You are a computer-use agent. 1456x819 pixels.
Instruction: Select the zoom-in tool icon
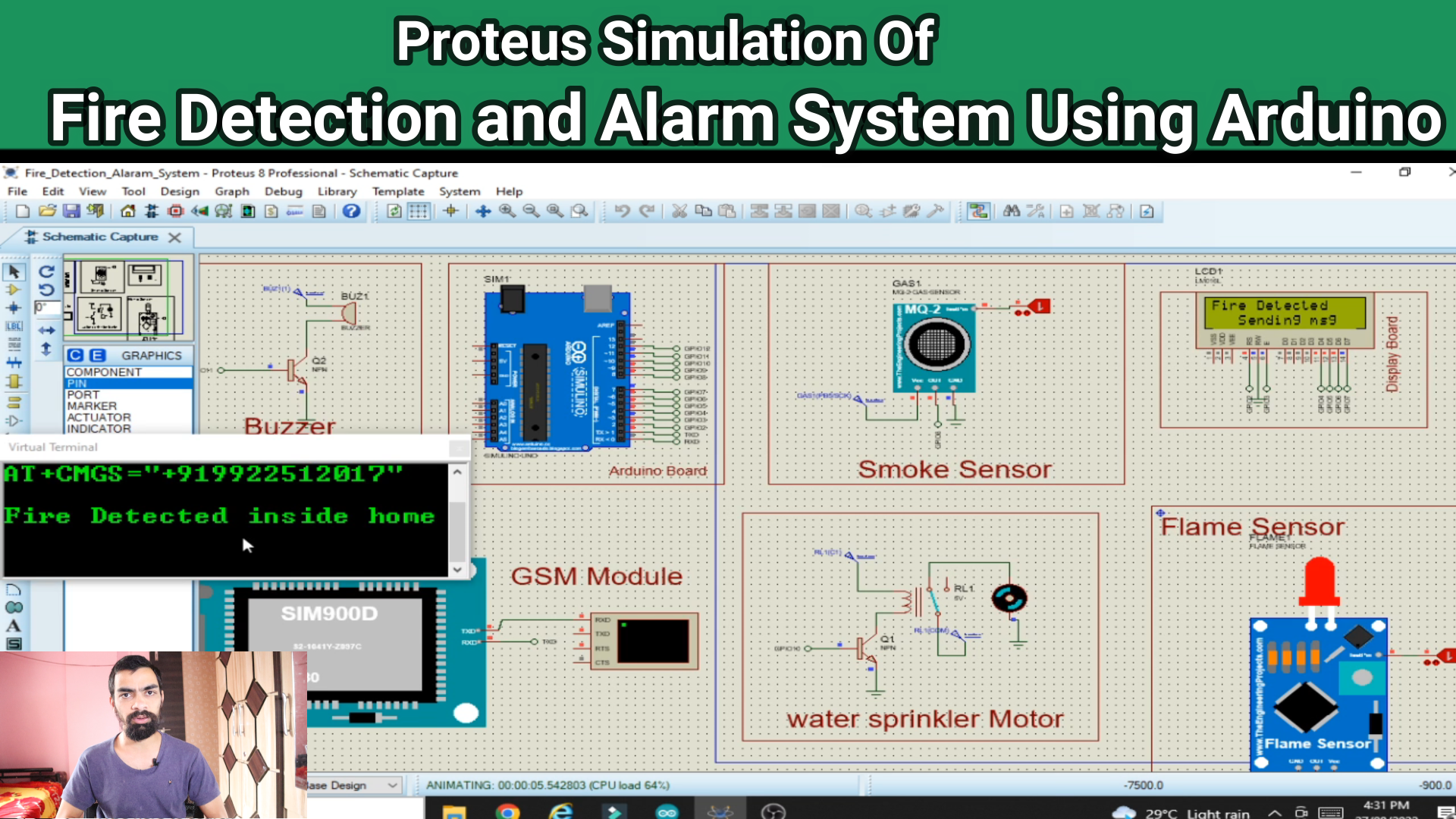(x=509, y=211)
